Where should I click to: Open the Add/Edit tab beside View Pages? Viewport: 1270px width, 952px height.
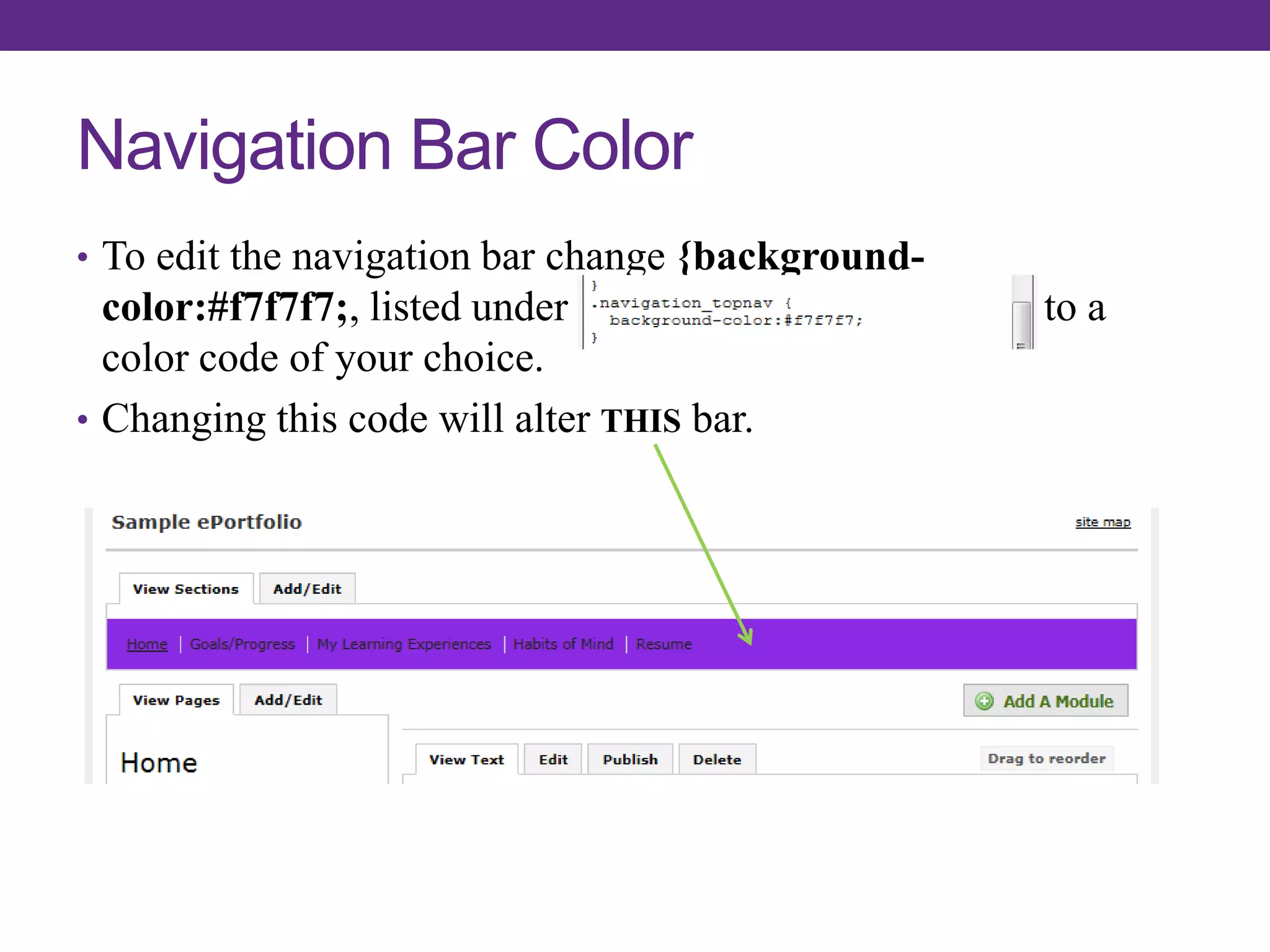[x=288, y=700]
